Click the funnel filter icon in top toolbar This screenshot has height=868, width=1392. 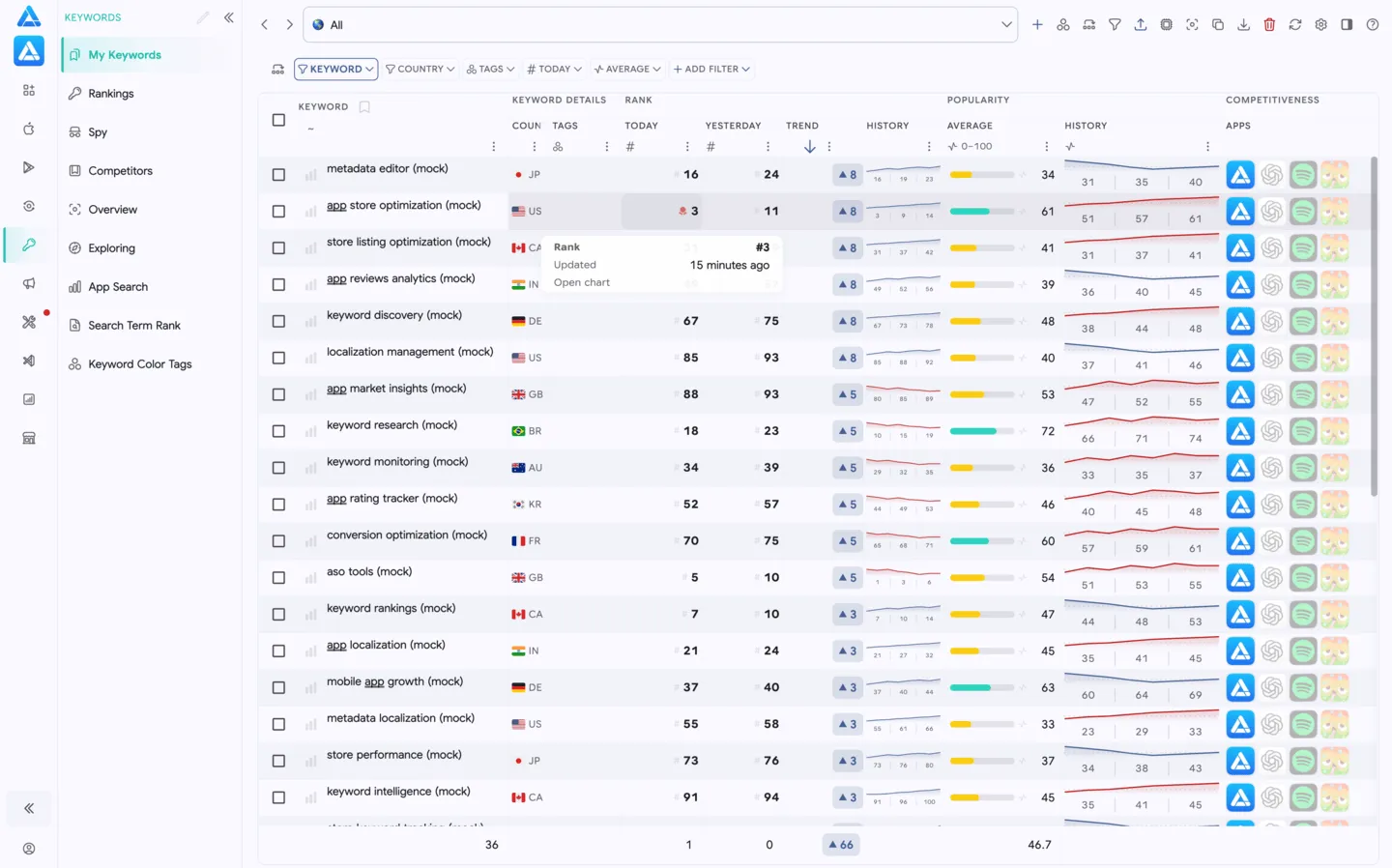[x=1115, y=25]
